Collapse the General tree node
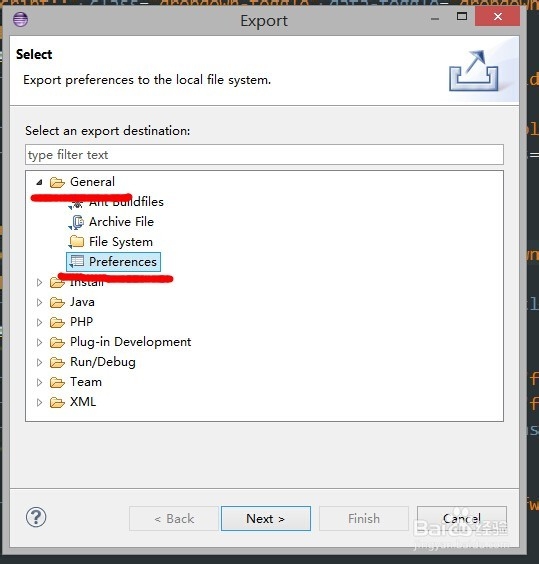Viewport: 539px width, 564px height. [x=39, y=182]
